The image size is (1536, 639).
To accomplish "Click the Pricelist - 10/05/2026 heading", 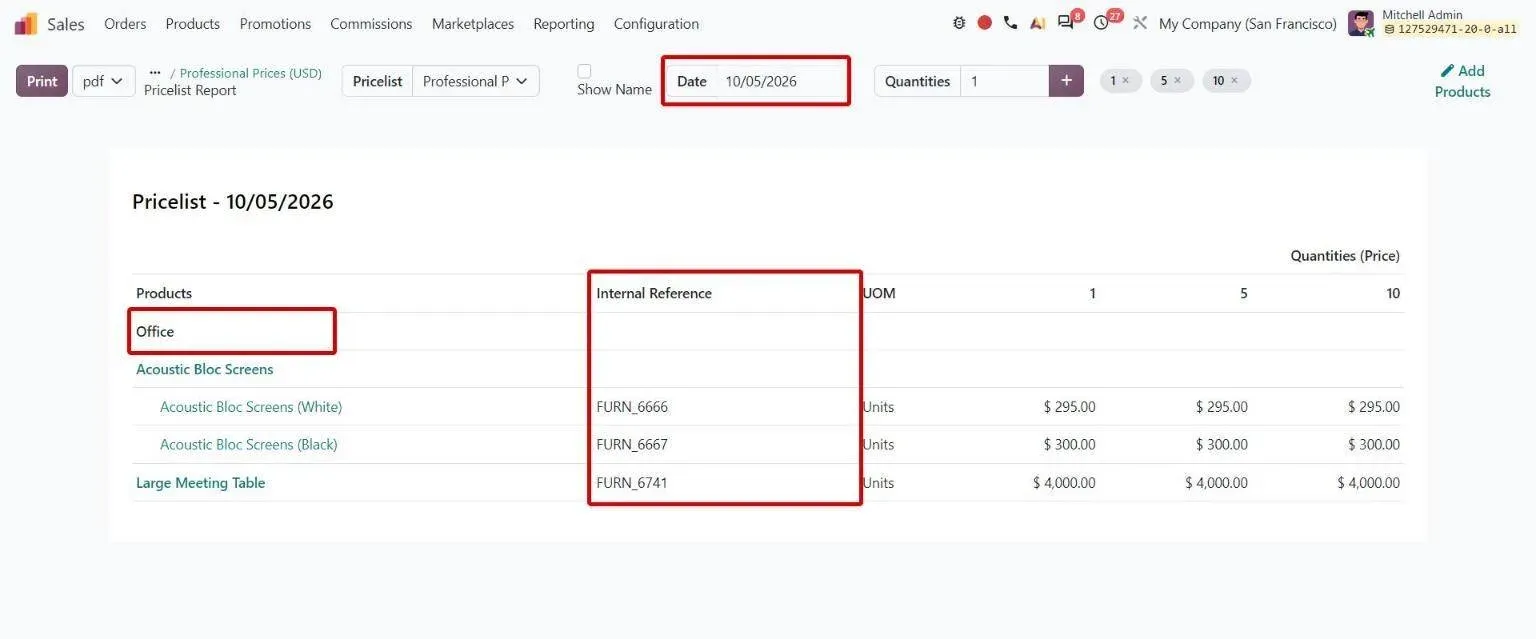I will (x=233, y=202).
